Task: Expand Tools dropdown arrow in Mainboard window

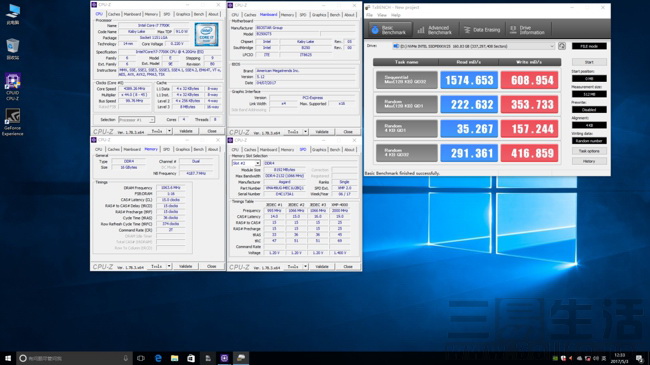Action: tap(306, 131)
